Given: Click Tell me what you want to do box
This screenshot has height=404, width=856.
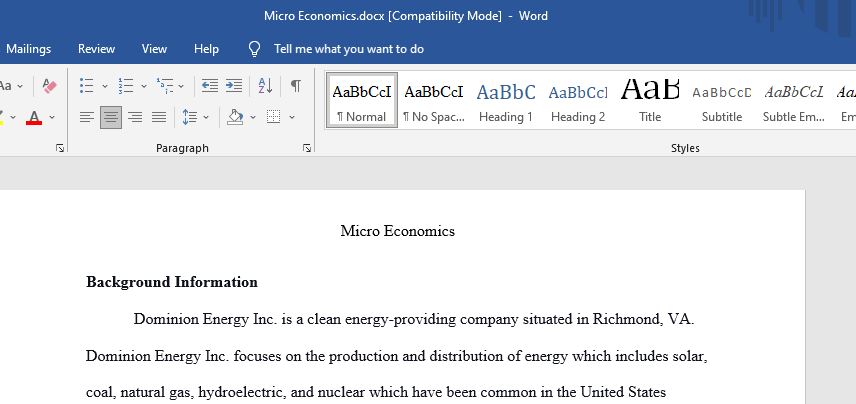Looking at the screenshot, I should pos(349,49).
